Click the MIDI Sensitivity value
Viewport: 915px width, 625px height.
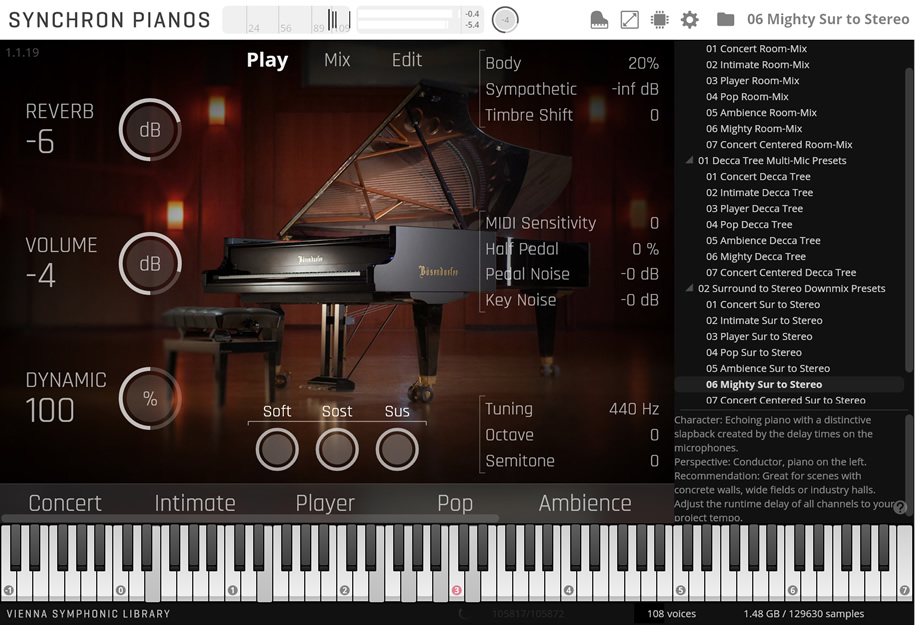[x=654, y=223]
